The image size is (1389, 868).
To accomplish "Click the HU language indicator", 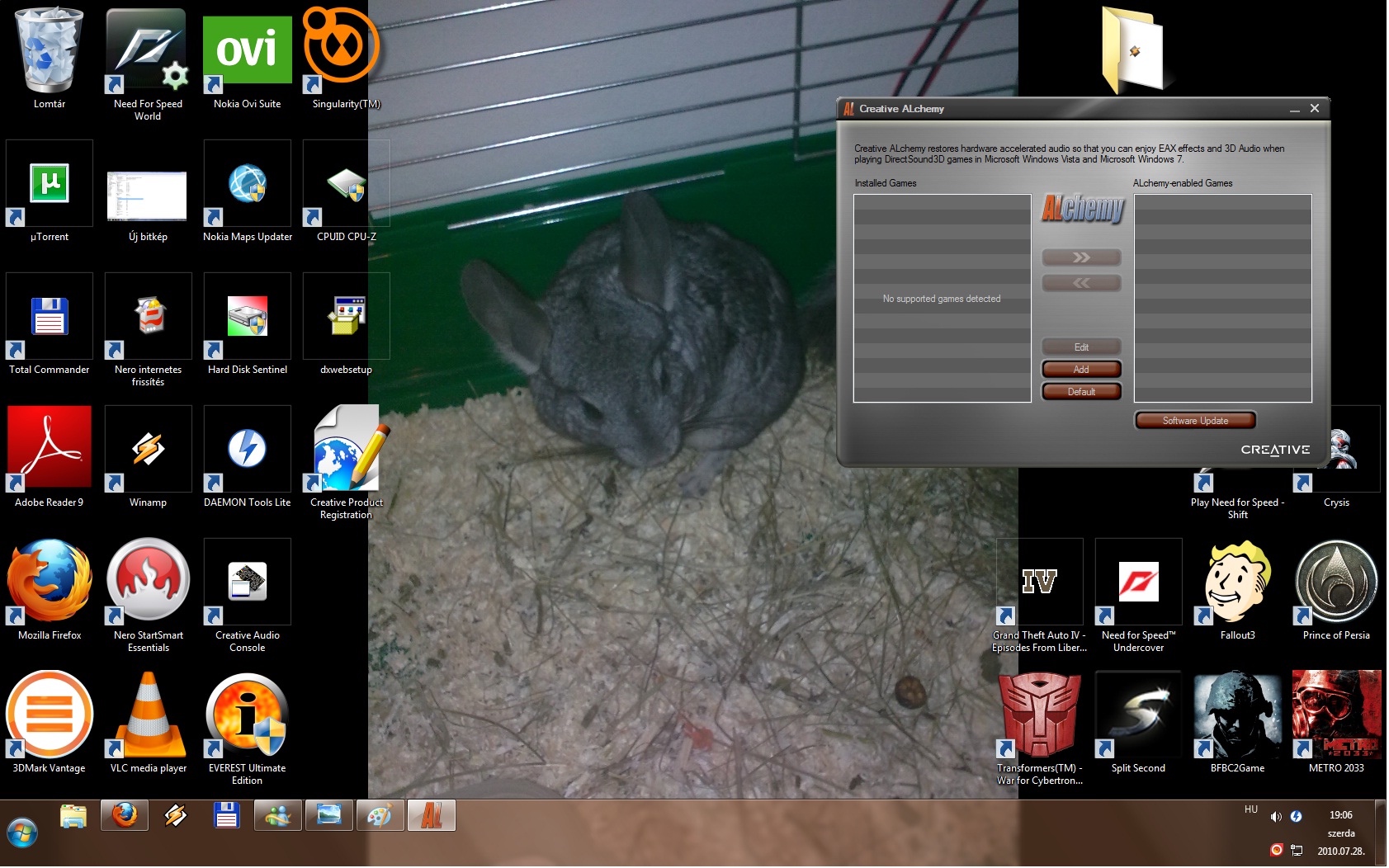I will pyautogui.click(x=1251, y=809).
